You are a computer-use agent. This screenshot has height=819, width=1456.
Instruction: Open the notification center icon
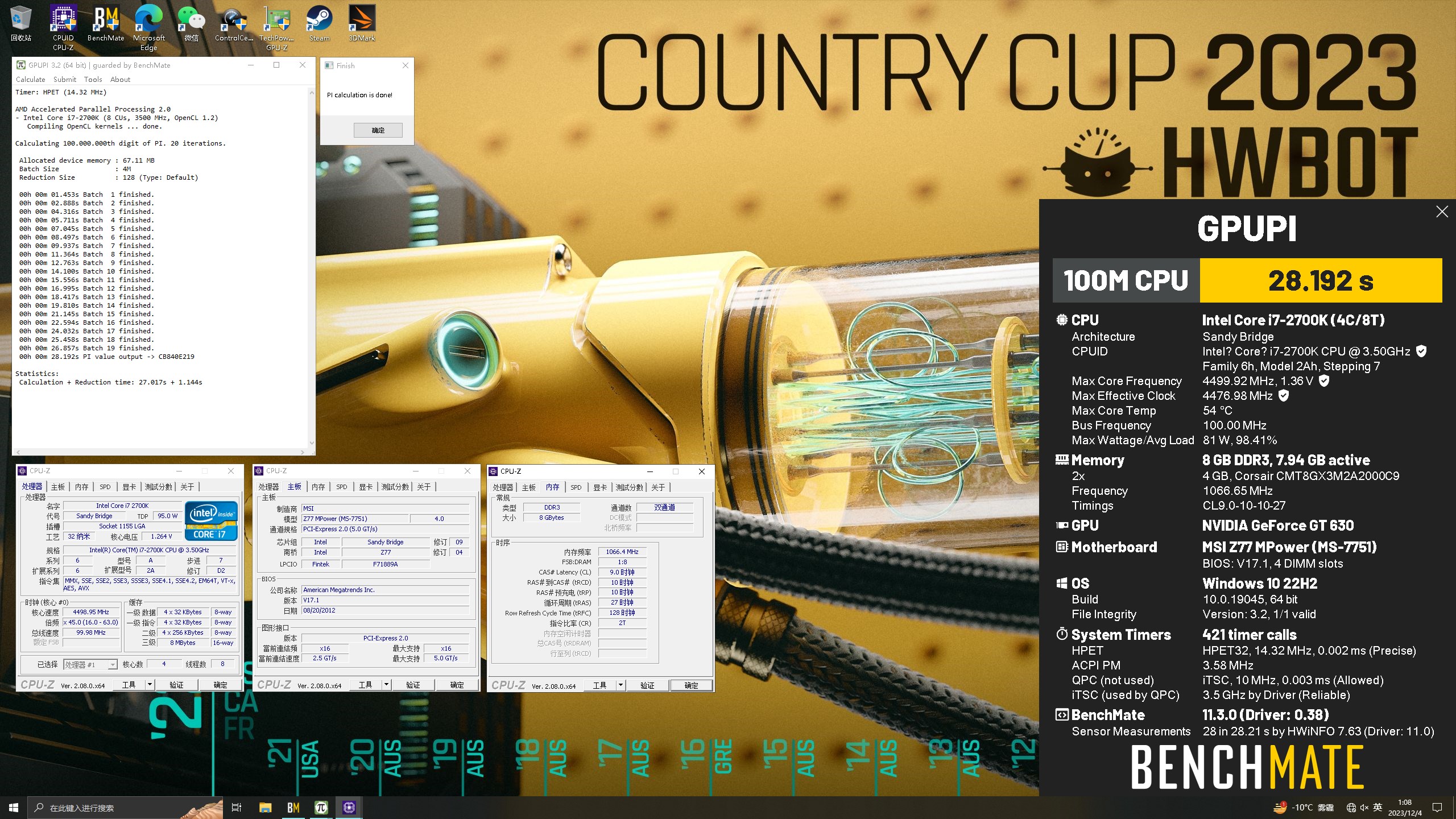(x=1437, y=808)
